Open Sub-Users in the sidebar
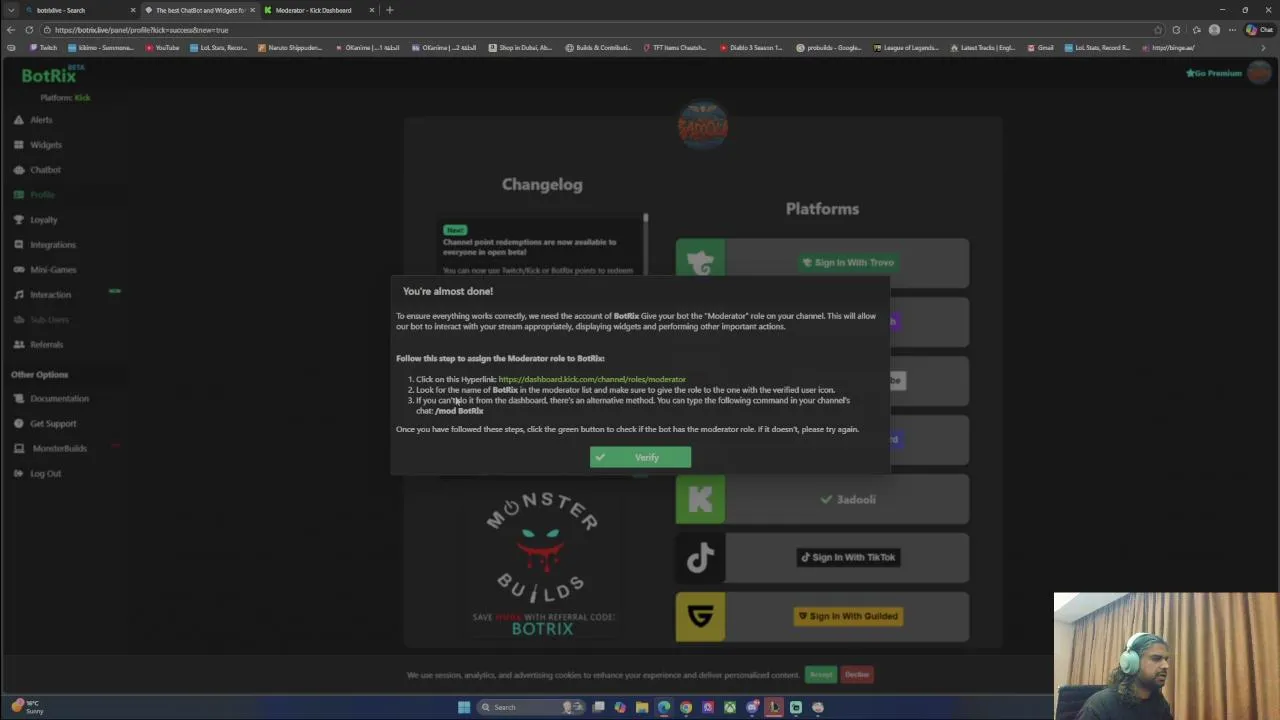This screenshot has height=720, width=1280. tap(49, 320)
